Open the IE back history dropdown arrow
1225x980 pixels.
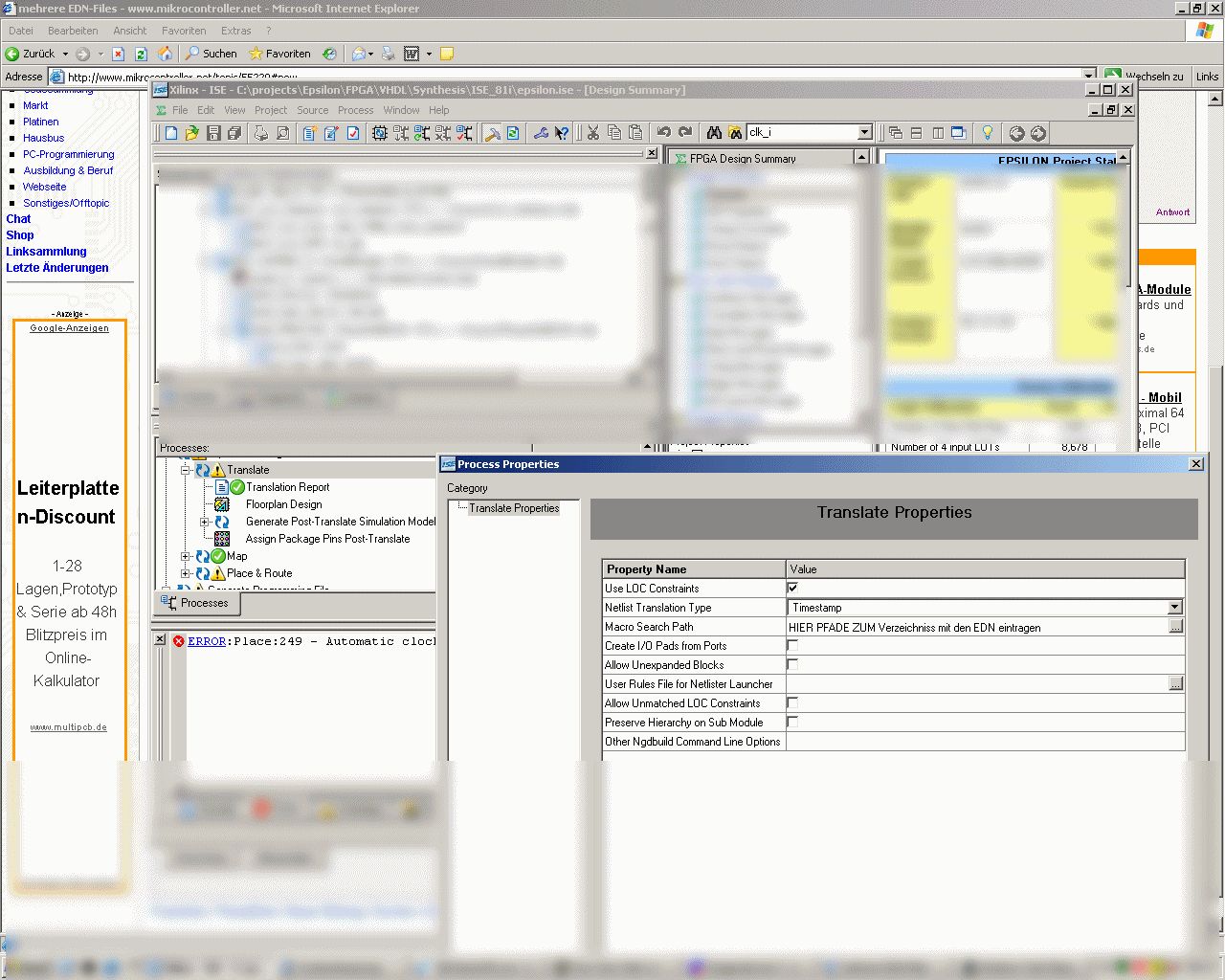pos(65,54)
